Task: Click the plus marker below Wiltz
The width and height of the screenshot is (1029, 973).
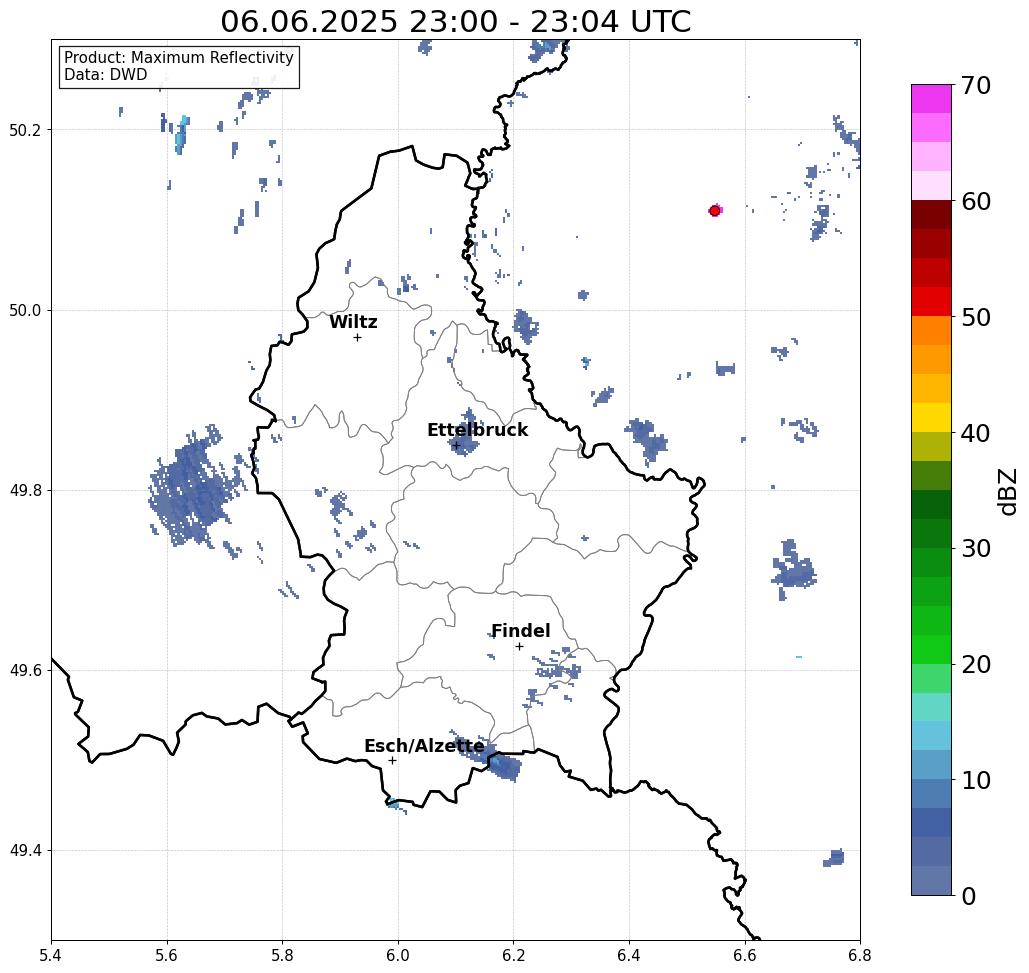Action: click(x=357, y=337)
